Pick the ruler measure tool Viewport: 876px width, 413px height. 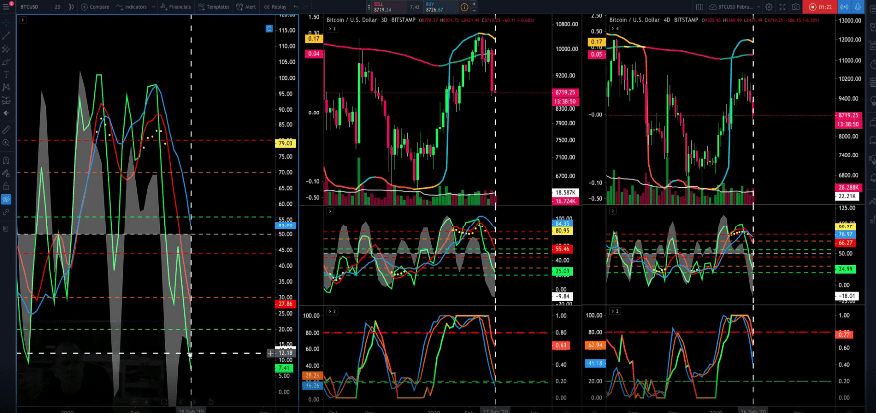click(7, 129)
